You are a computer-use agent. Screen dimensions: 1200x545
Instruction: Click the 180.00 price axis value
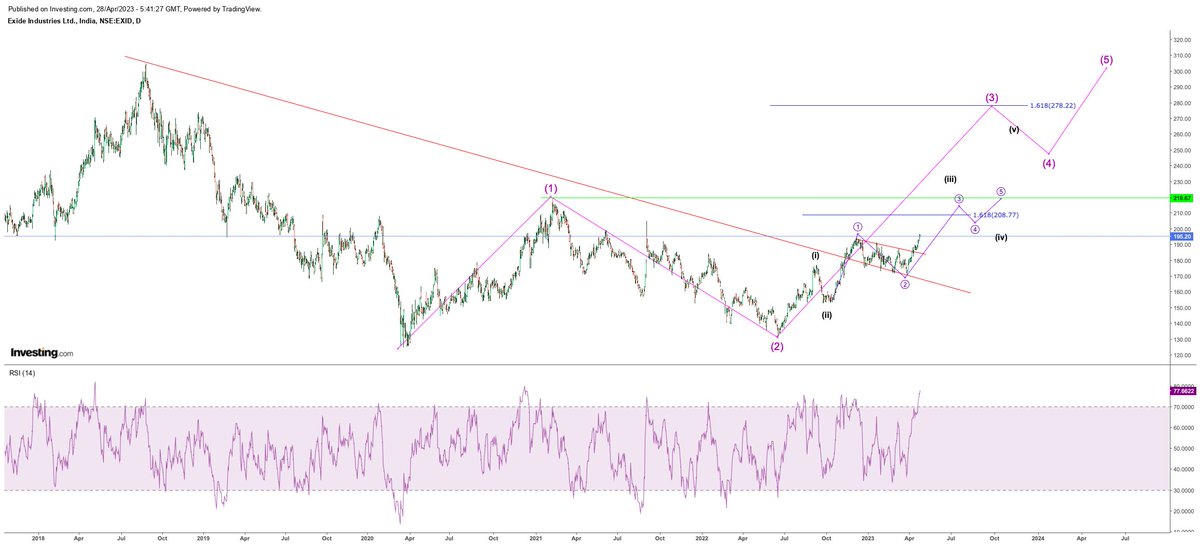point(1181,260)
